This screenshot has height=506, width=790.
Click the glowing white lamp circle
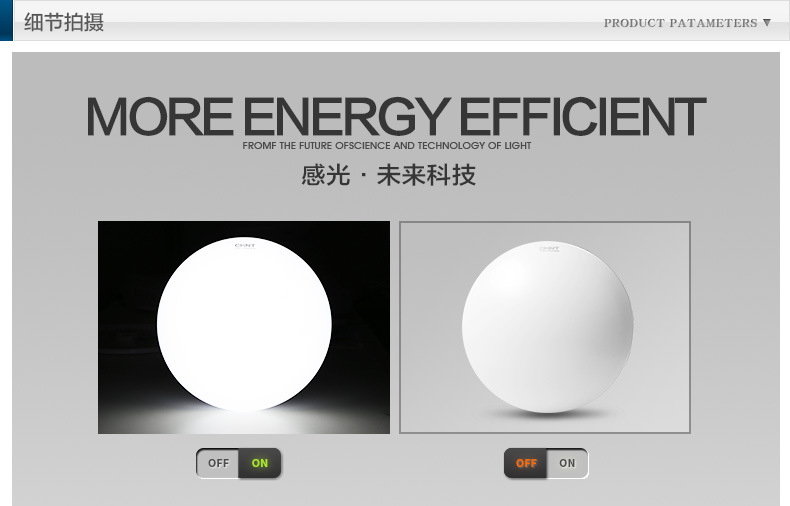244,324
